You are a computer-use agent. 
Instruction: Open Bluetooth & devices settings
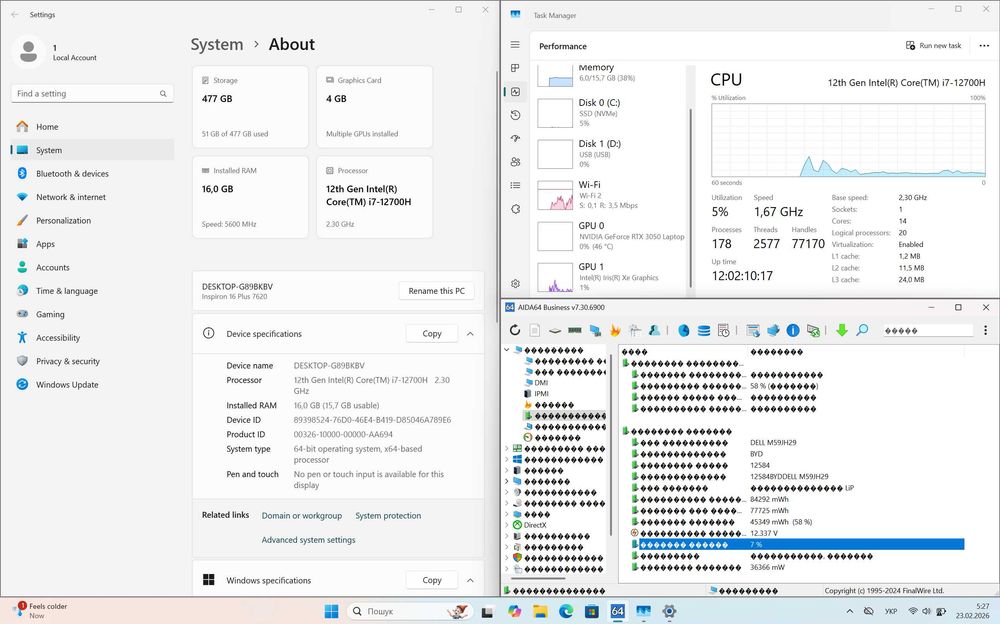(92, 174)
